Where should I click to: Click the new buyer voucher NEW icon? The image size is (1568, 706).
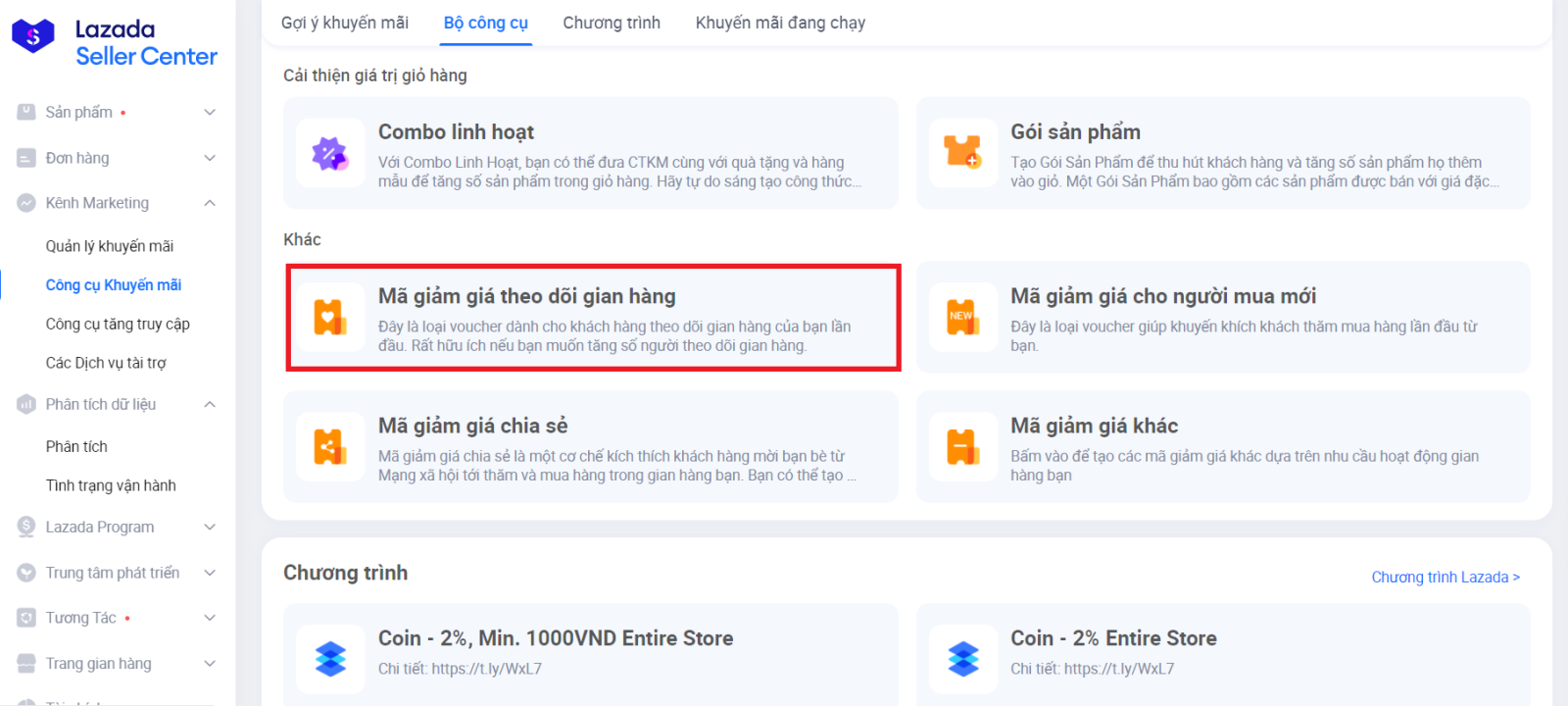(962, 317)
